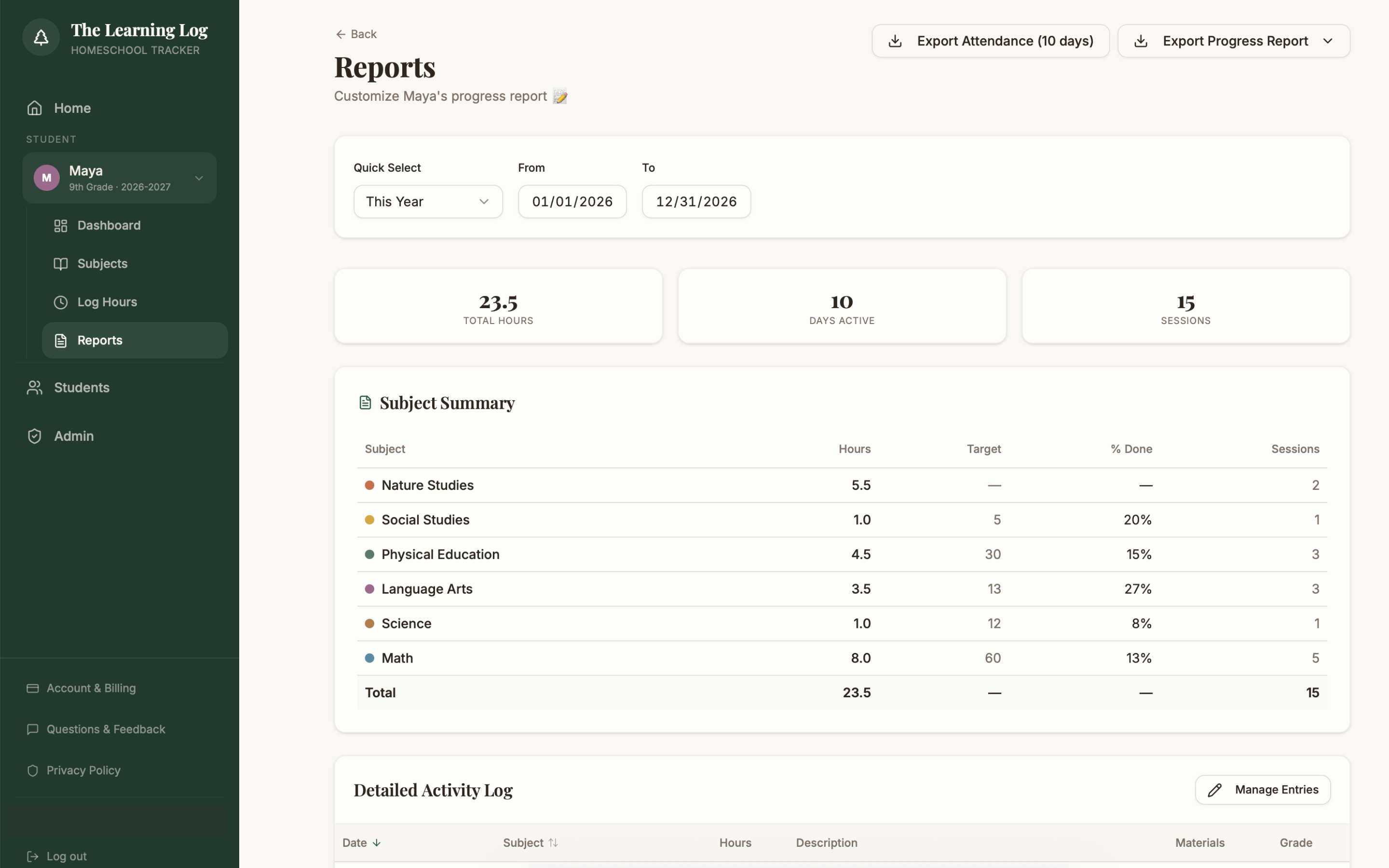The image size is (1389, 868).
Task: Click Maya's purple M avatar
Action: [46, 177]
